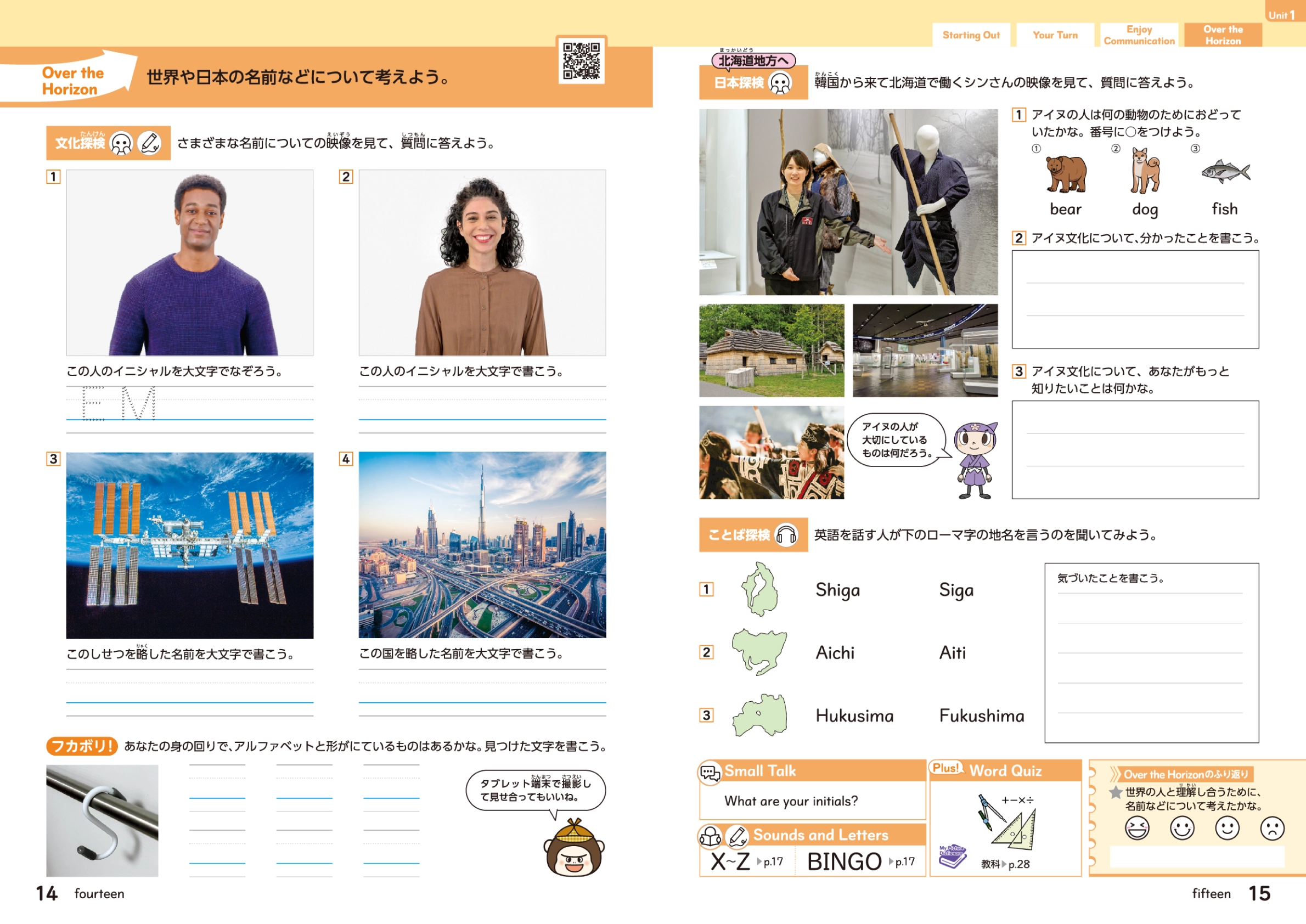Click the X~Z p.17 link

click(x=746, y=861)
